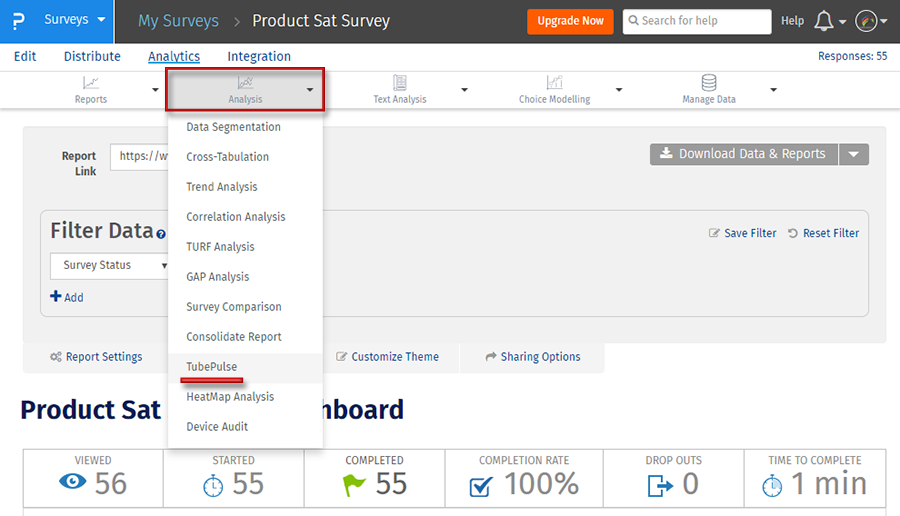Select TubePulse from Analysis menu

(212, 367)
